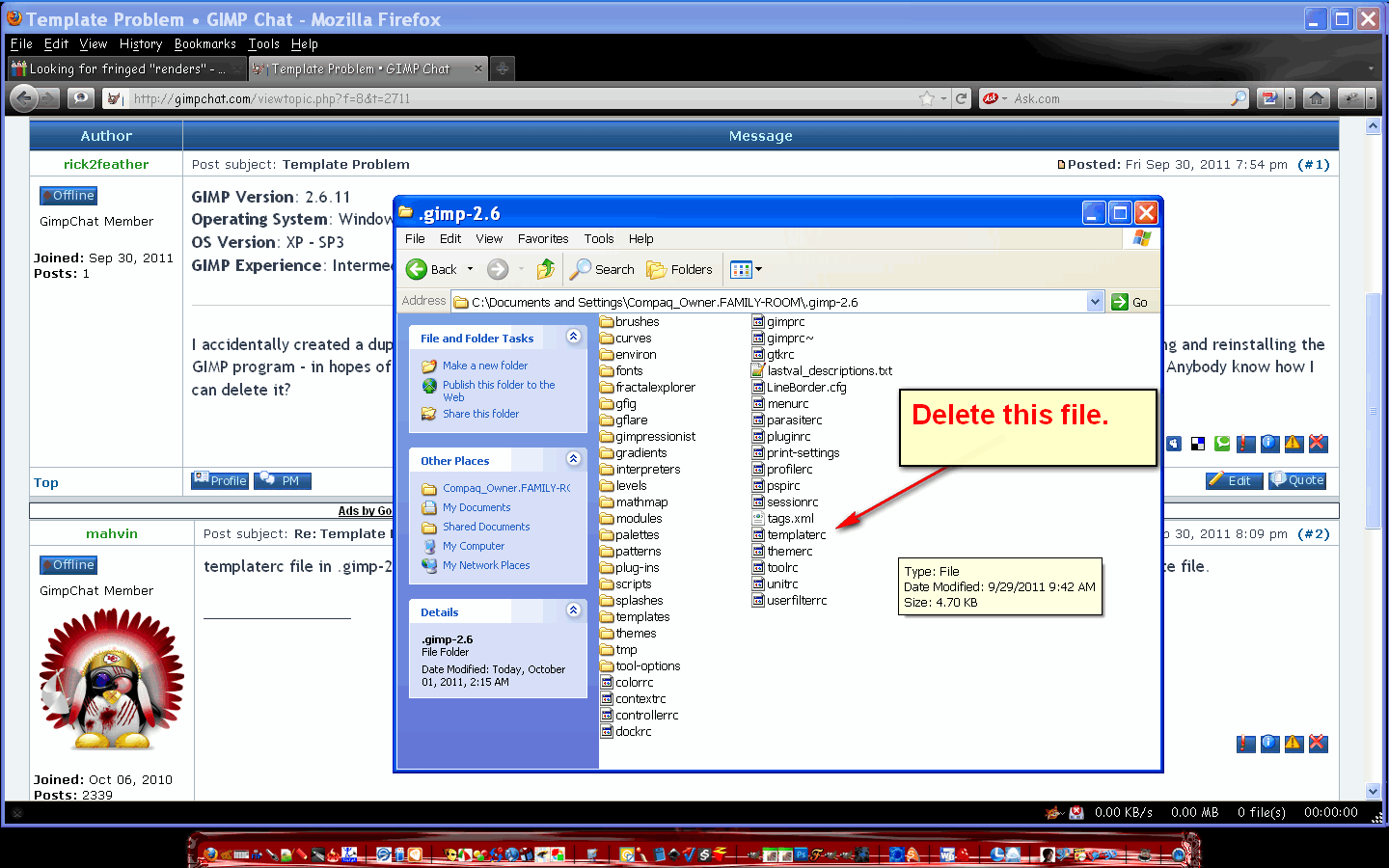Select the gimprc file in the list
Viewport: 1389px width, 868px height.
point(778,321)
